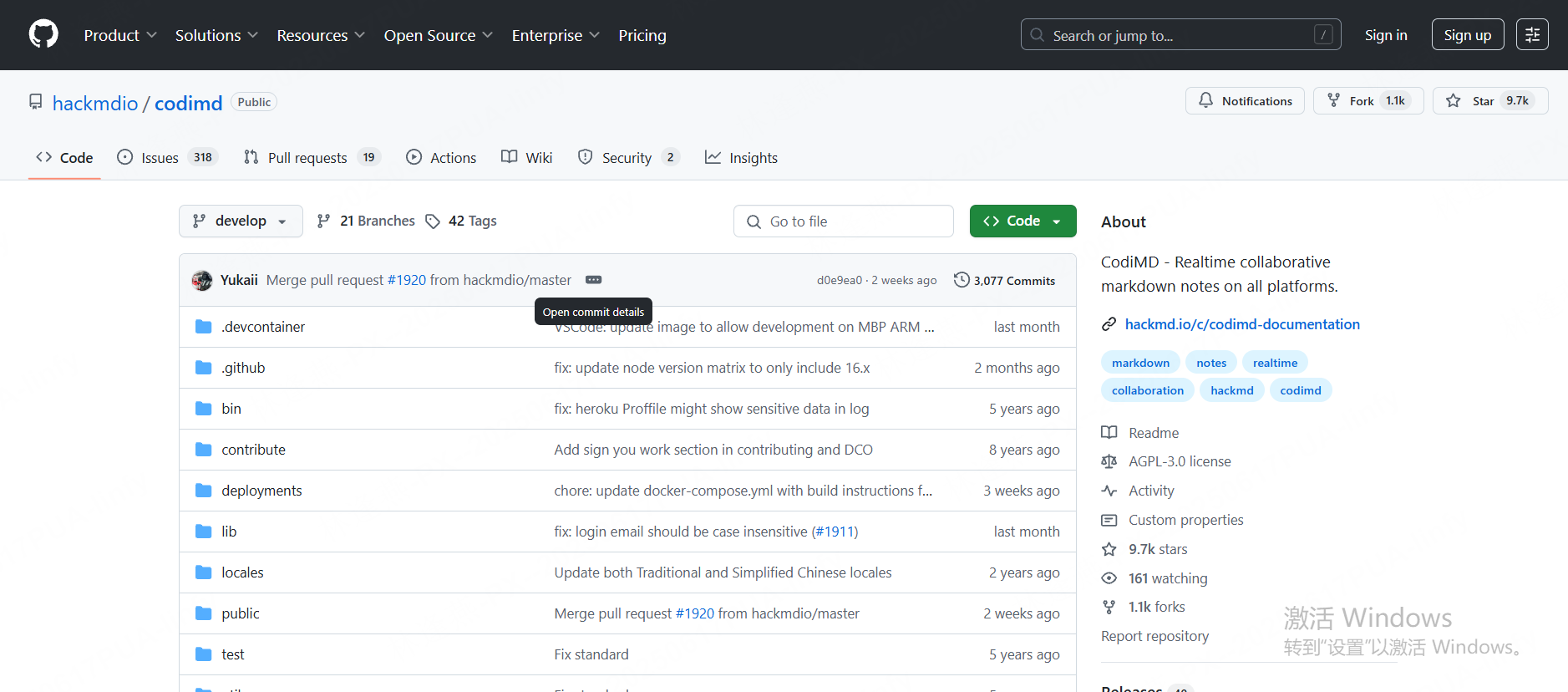View 42 Tags
Viewport: 1568px width, 692px height.
461,221
